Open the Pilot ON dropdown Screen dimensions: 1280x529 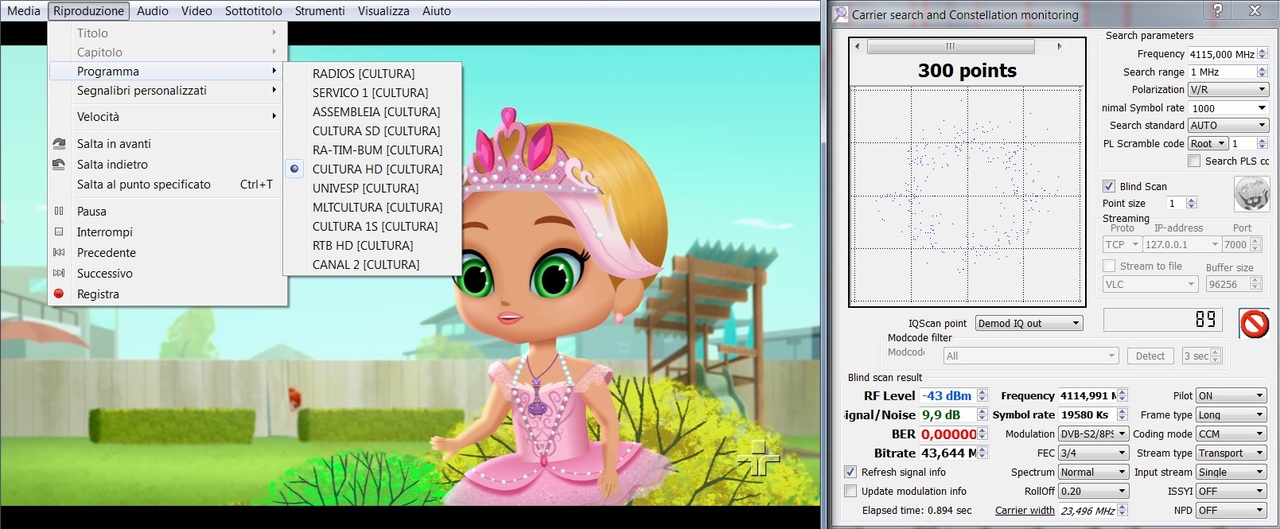pos(1231,396)
